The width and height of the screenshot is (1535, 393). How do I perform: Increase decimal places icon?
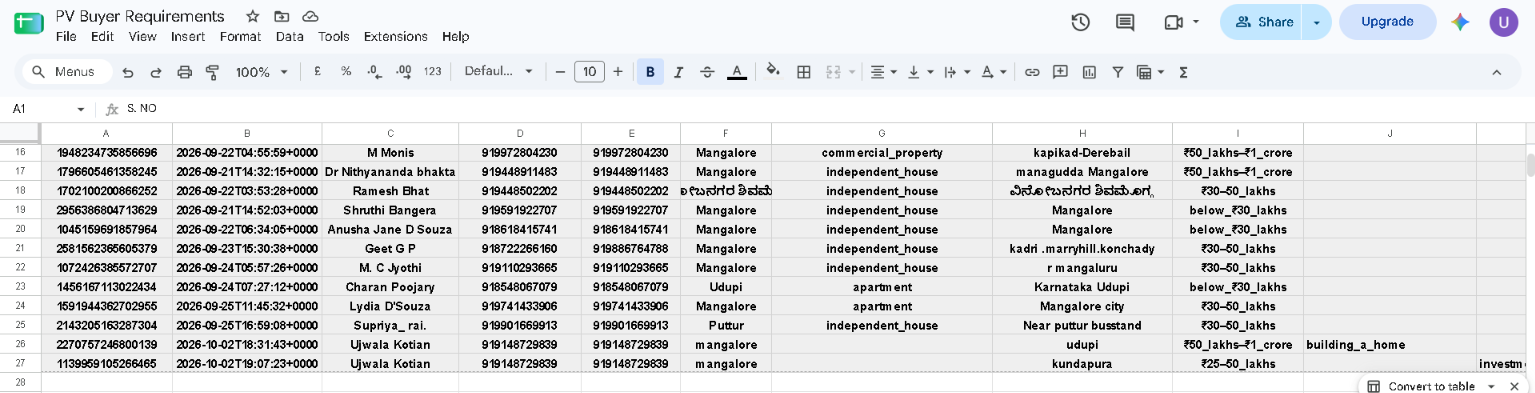tap(404, 72)
